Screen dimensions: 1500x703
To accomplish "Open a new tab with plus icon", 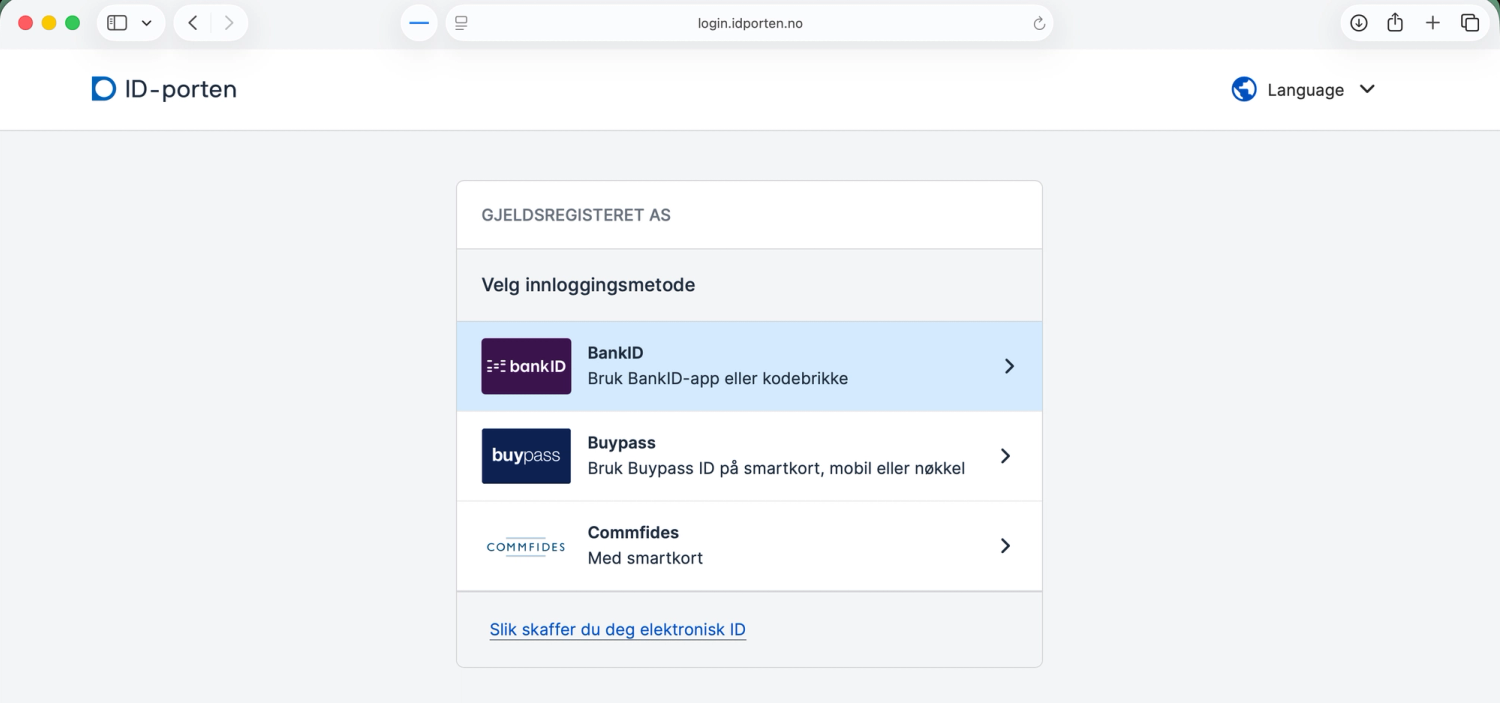I will (1433, 23).
